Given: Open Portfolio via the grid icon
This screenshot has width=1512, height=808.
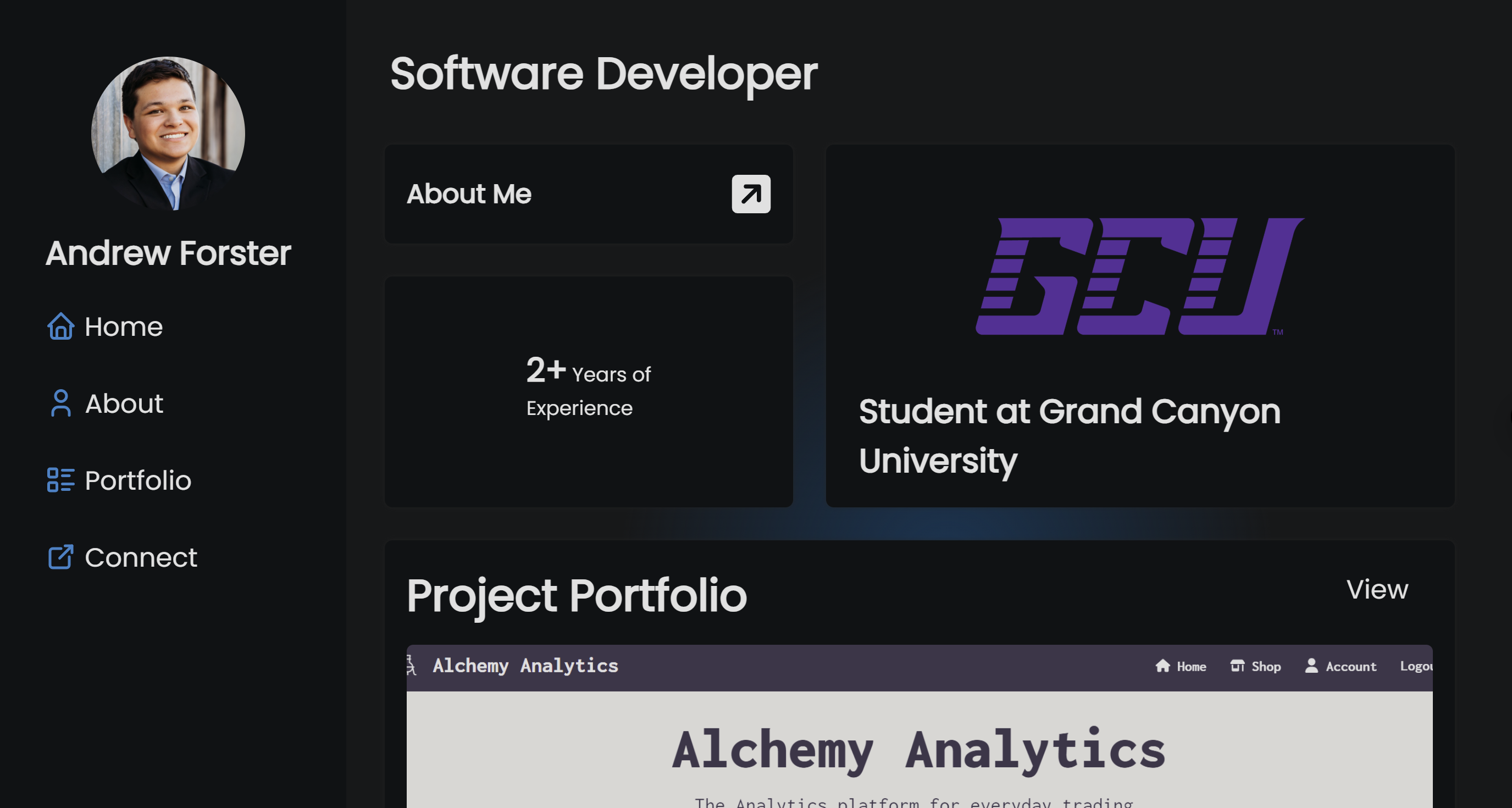Looking at the screenshot, I should [60, 480].
